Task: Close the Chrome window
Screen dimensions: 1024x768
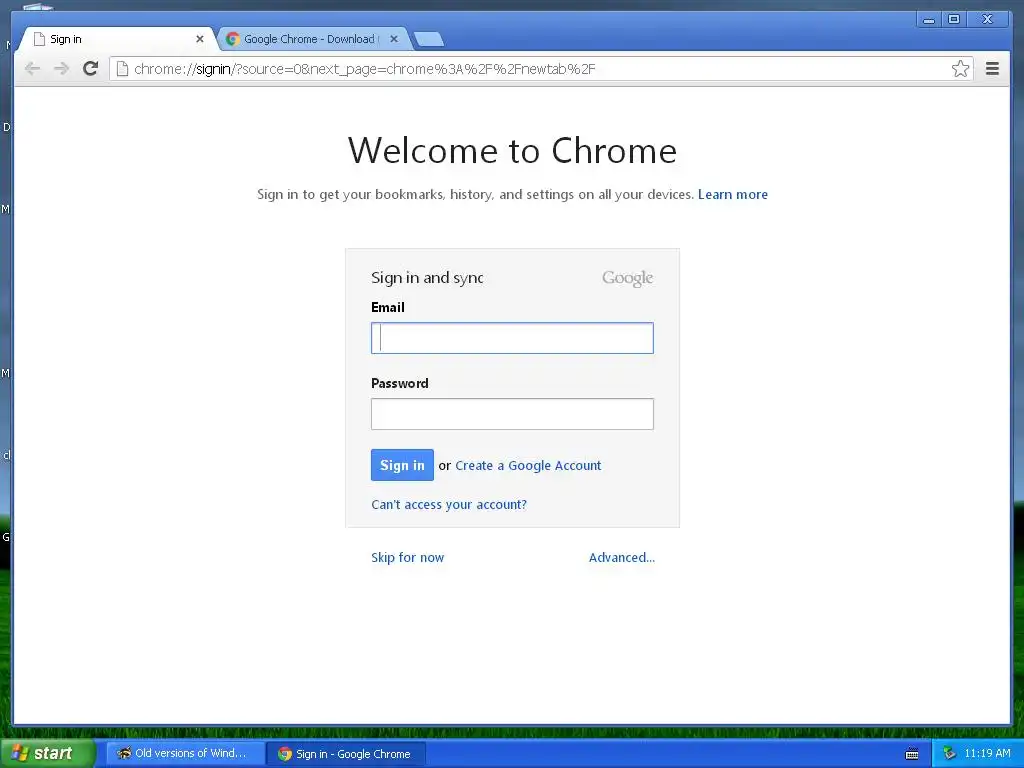Action: click(x=987, y=20)
